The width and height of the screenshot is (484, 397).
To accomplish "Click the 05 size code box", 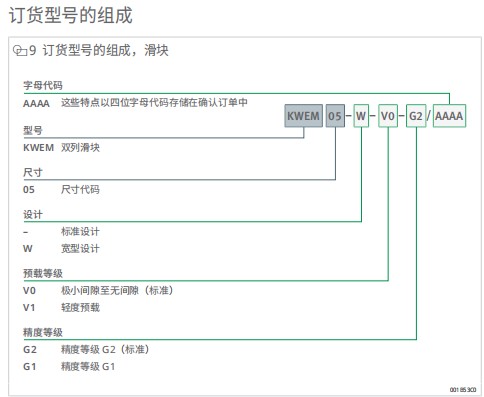I will coord(335,116).
